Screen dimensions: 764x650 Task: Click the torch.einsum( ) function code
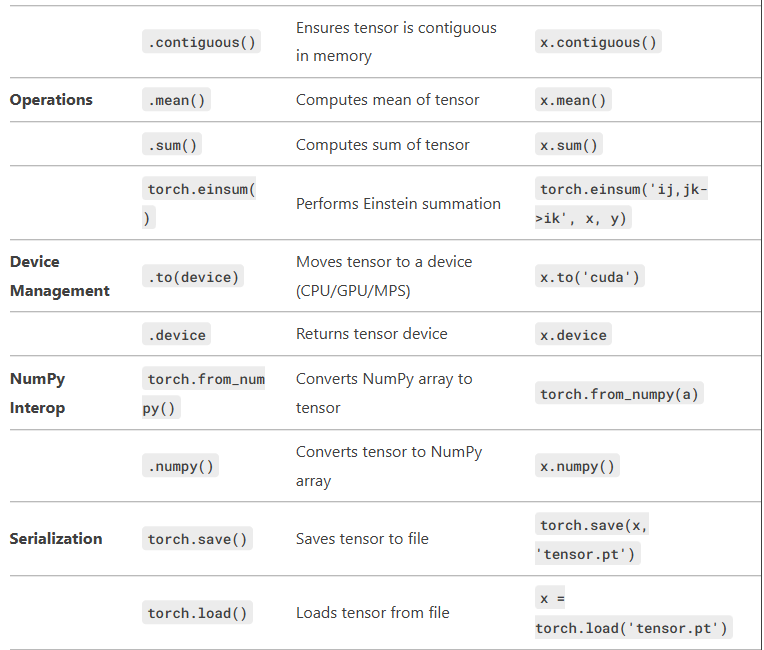coord(200,203)
